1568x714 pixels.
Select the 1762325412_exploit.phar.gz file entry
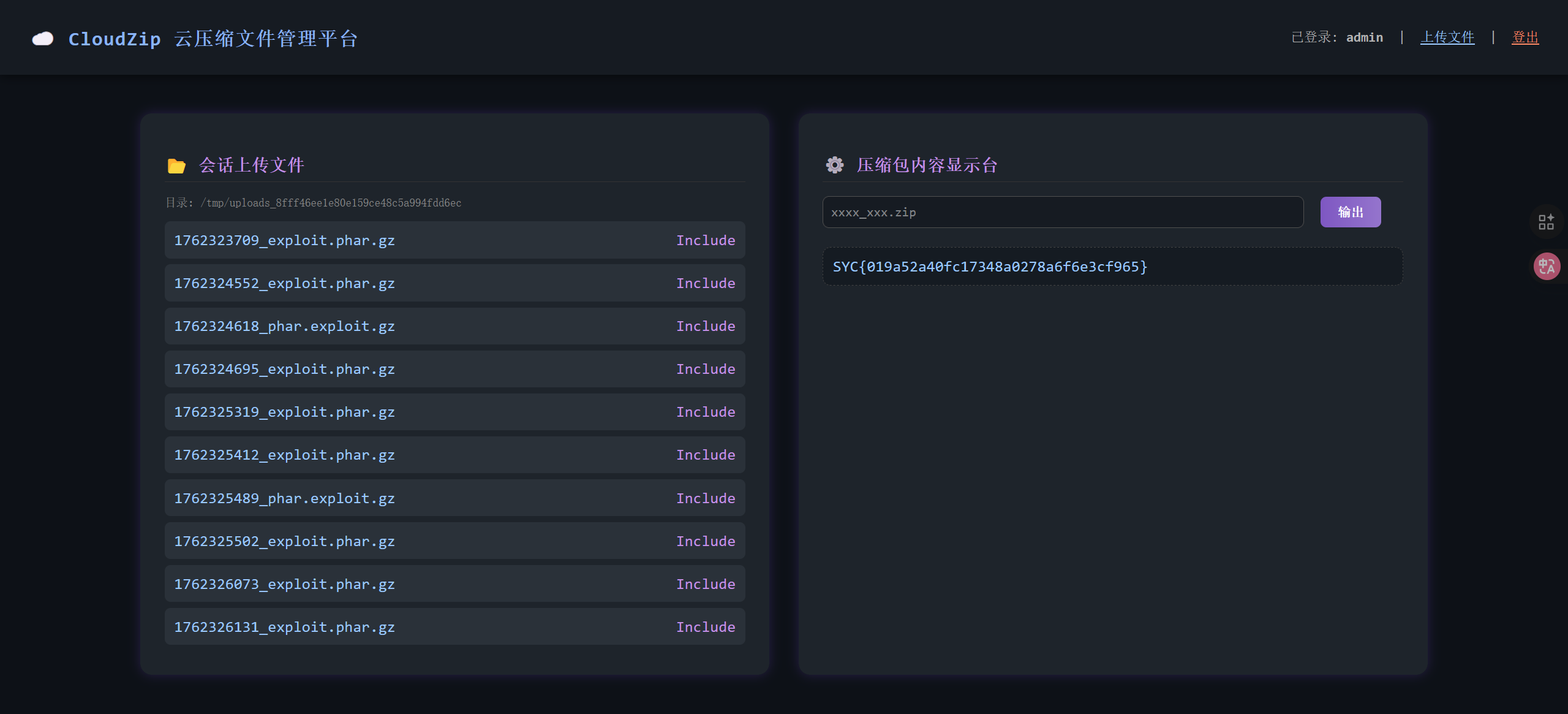tap(284, 455)
